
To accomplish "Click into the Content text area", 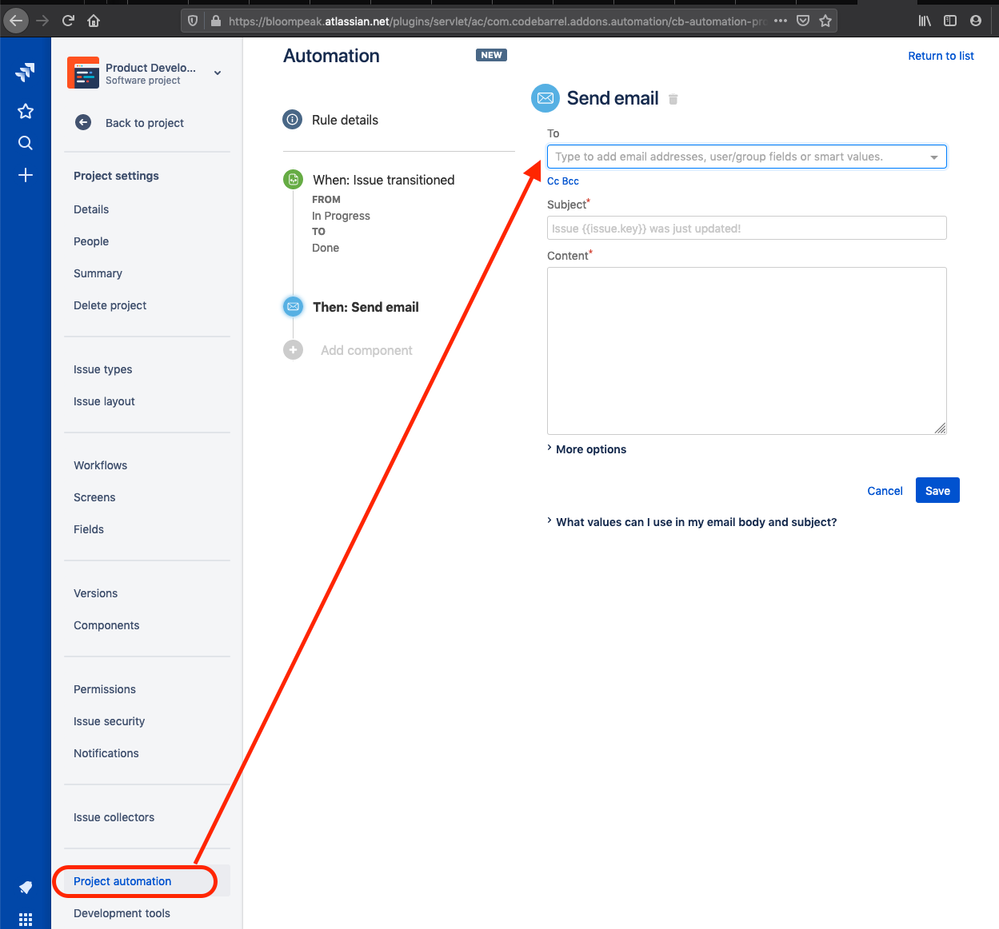I will [746, 351].
